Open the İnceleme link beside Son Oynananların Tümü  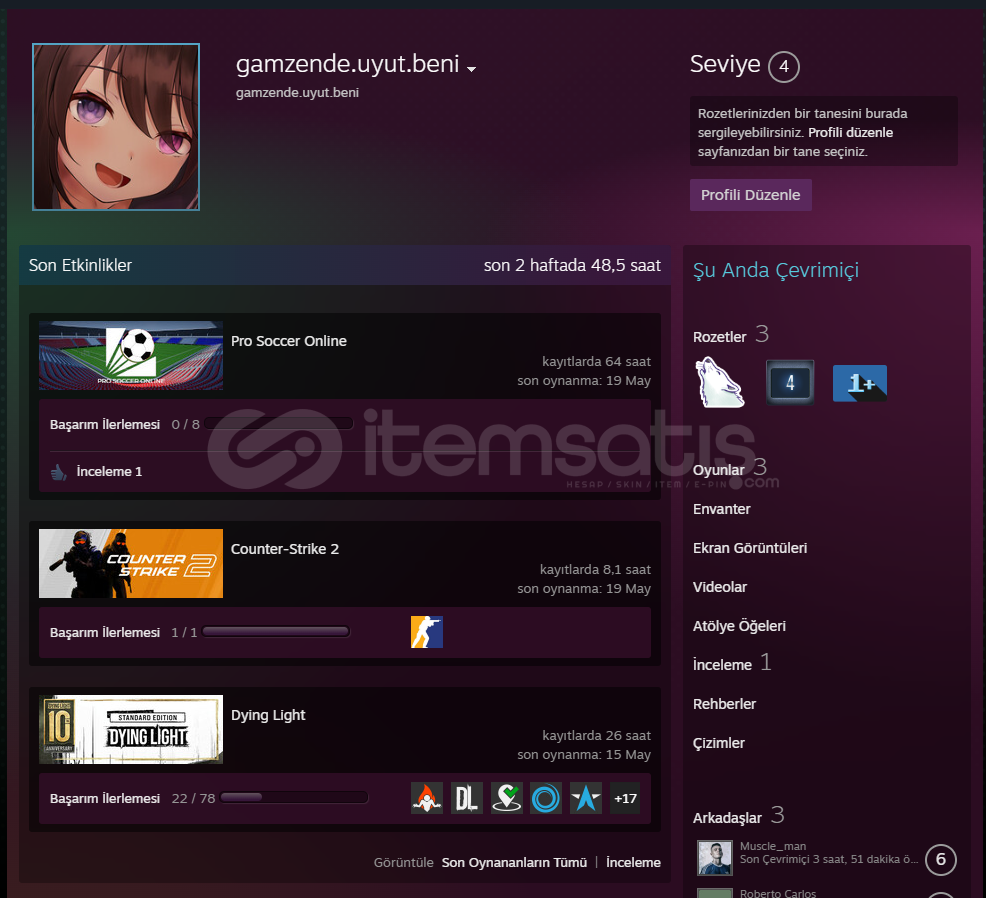[x=633, y=862]
